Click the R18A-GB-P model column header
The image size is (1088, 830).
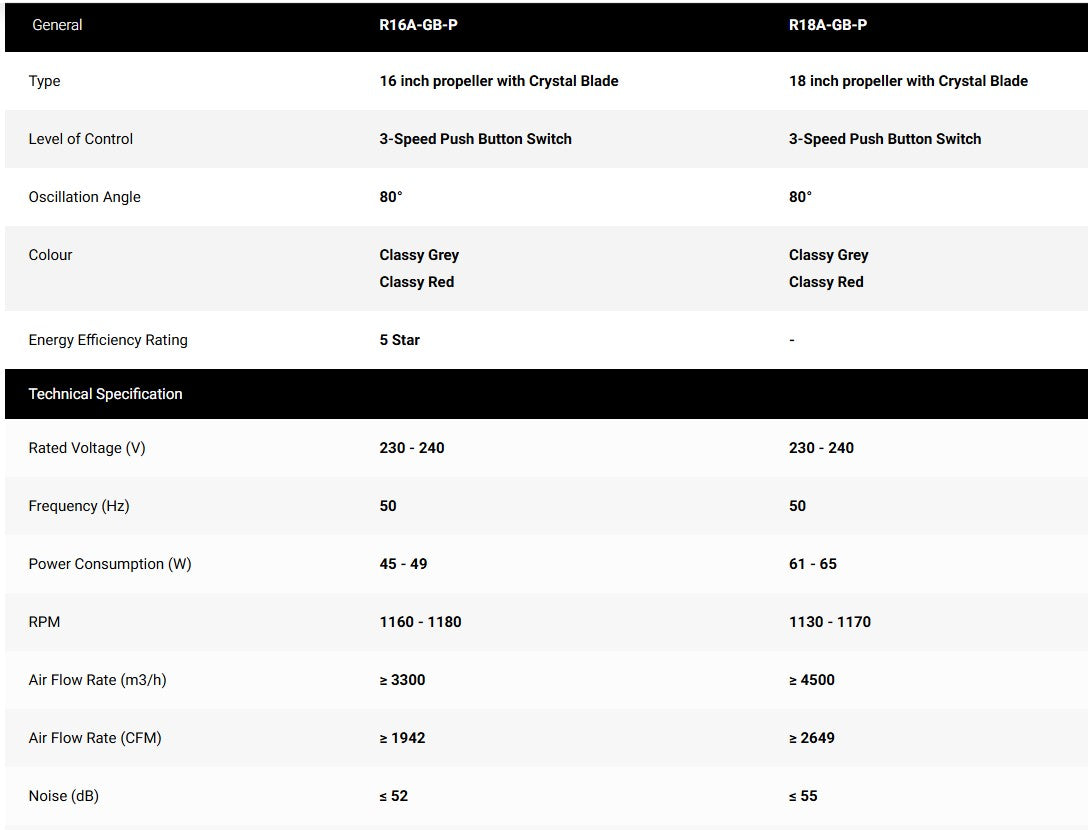coord(827,25)
